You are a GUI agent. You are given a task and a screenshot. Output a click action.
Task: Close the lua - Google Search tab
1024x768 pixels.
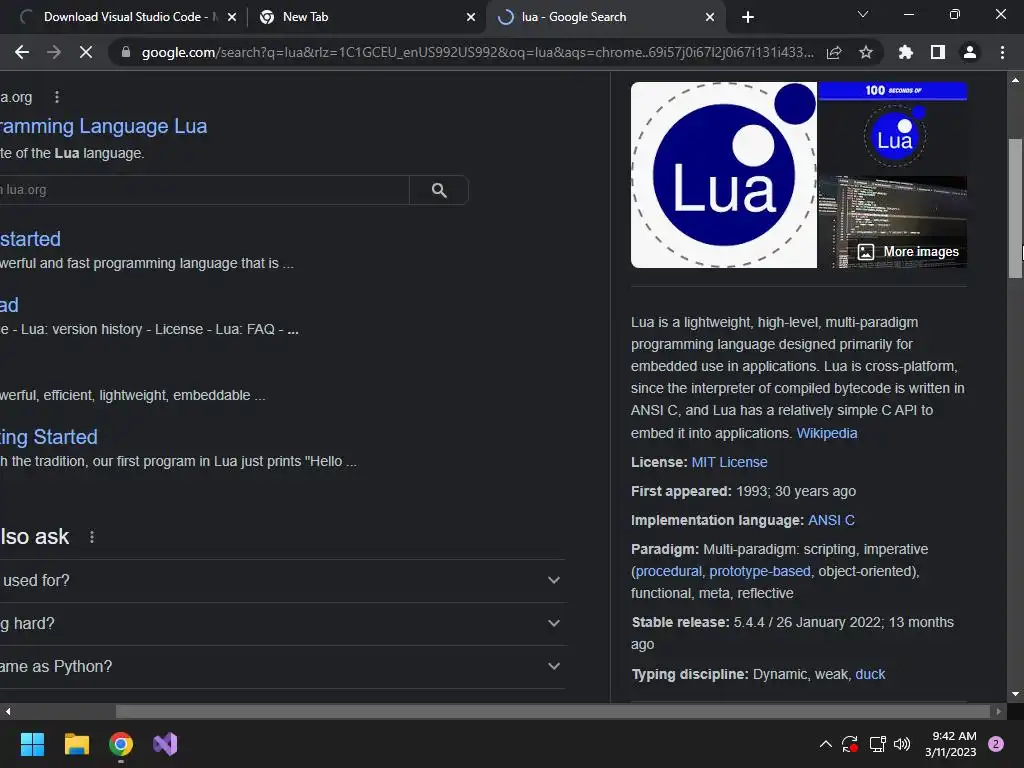pyautogui.click(x=710, y=17)
